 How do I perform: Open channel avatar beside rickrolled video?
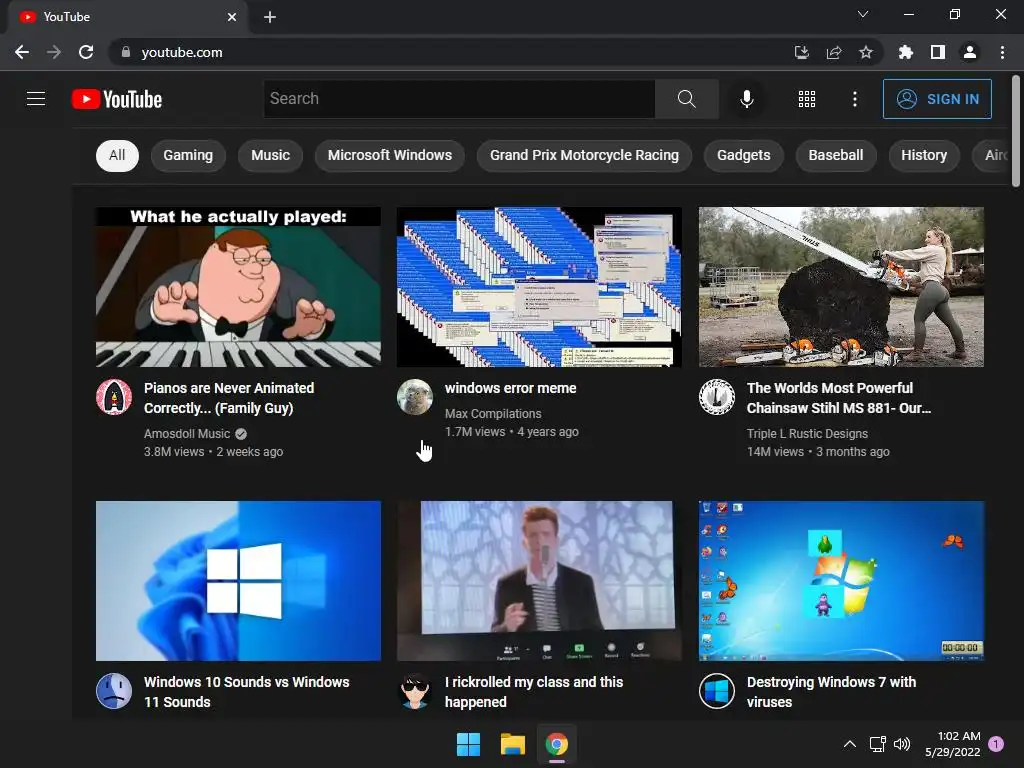point(415,691)
